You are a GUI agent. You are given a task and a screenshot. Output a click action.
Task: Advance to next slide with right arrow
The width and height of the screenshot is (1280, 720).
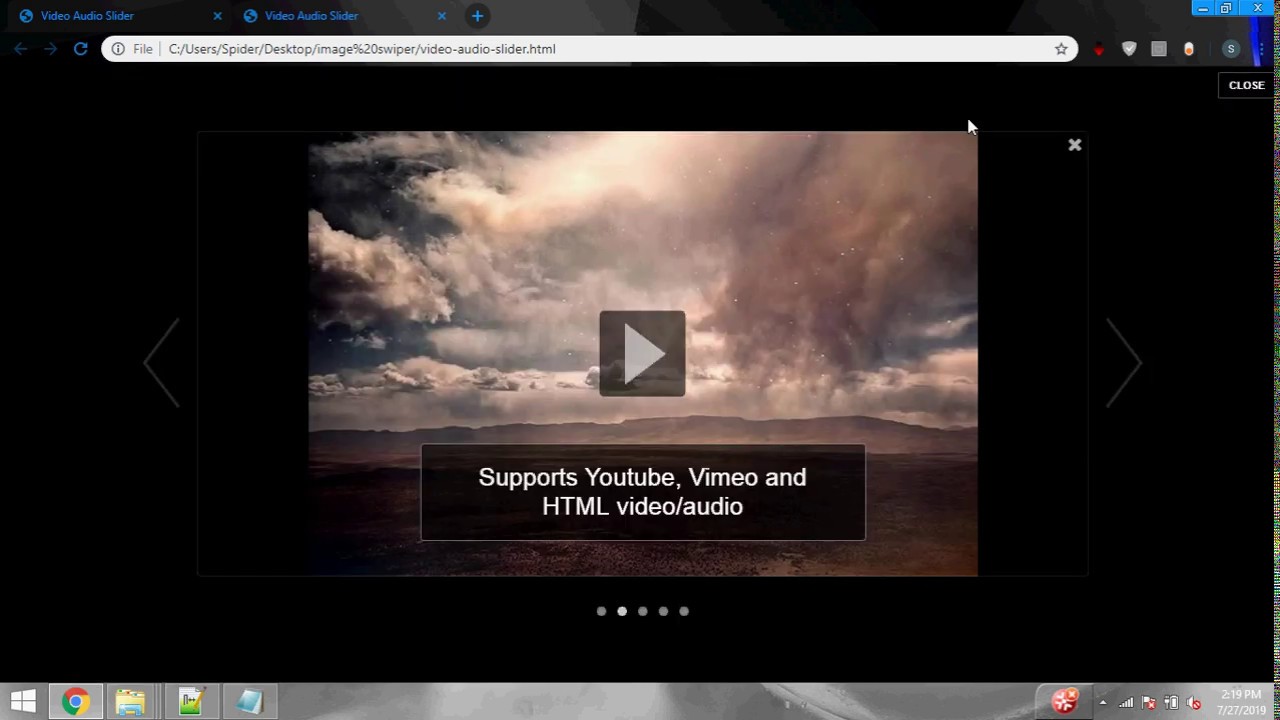(1123, 363)
